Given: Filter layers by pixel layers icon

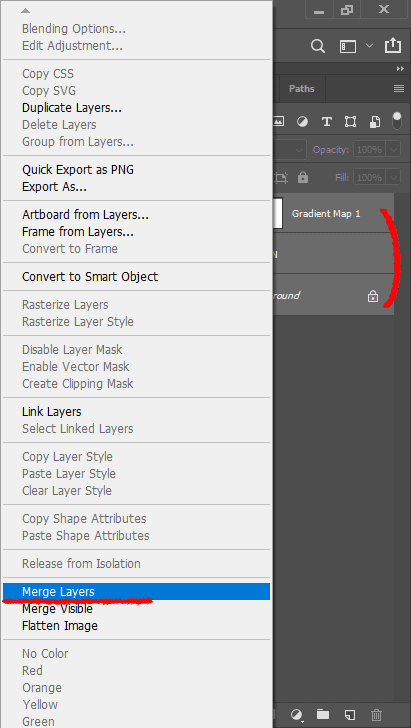Looking at the screenshot, I should point(278,122).
